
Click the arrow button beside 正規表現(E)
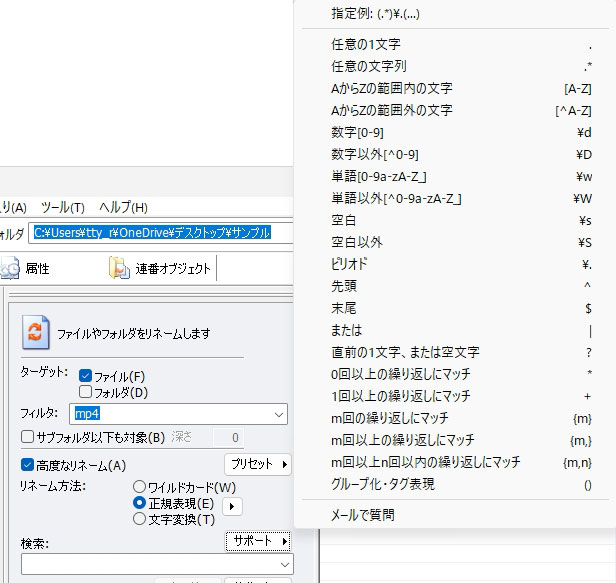pos(231,506)
